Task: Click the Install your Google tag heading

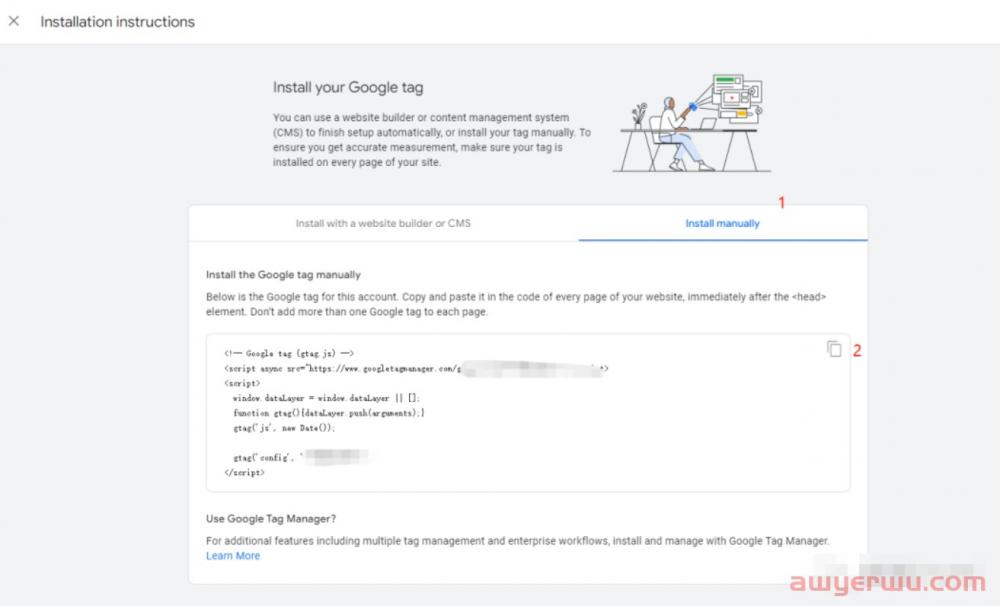Action: [x=348, y=88]
